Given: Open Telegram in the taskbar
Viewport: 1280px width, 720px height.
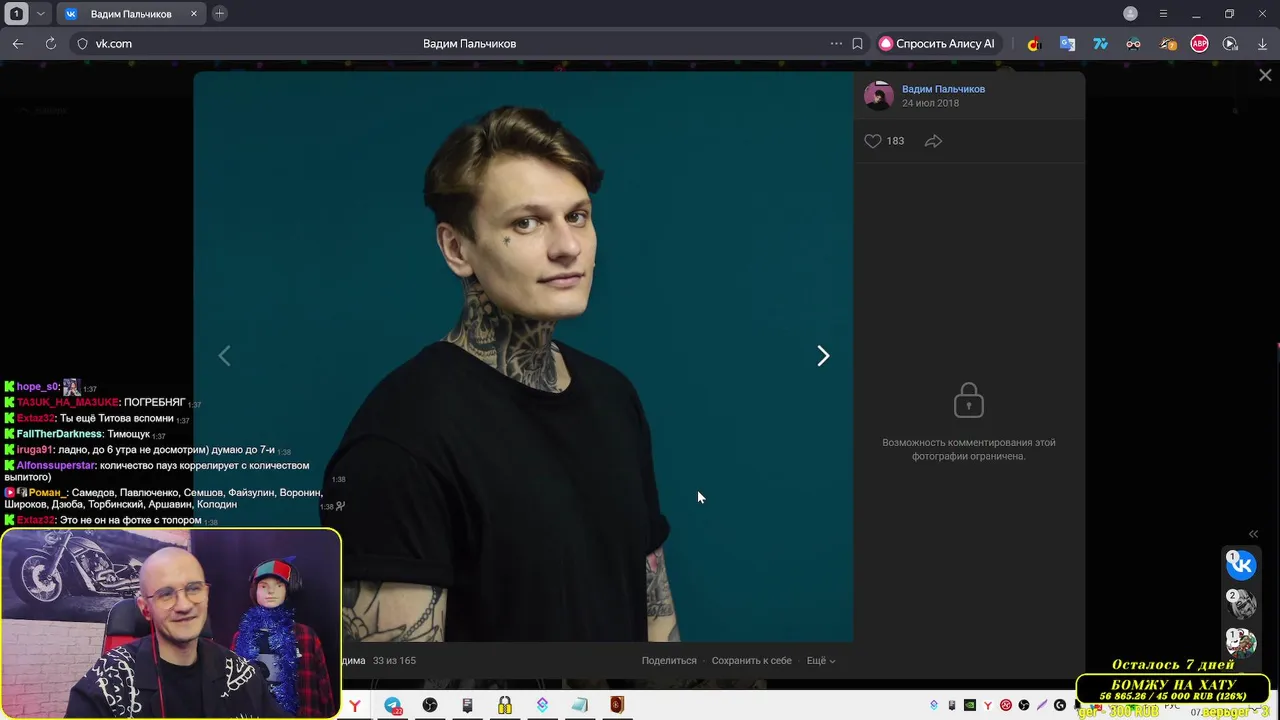Looking at the screenshot, I should tap(393, 706).
